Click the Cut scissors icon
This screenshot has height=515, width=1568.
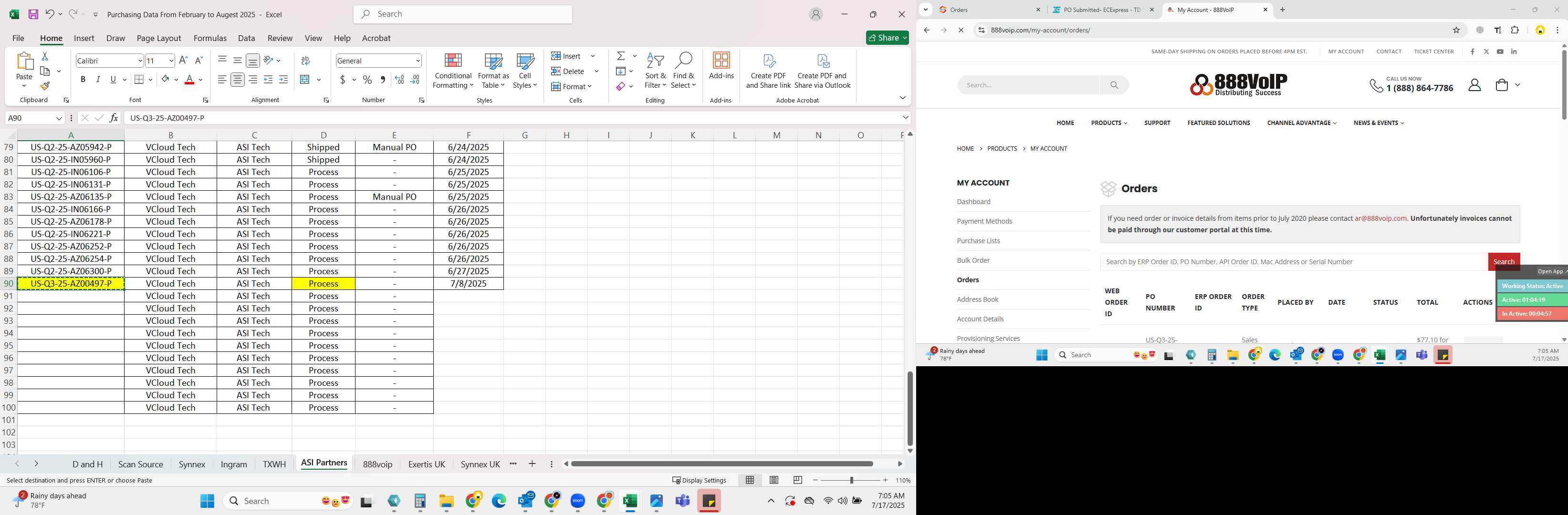point(44,56)
